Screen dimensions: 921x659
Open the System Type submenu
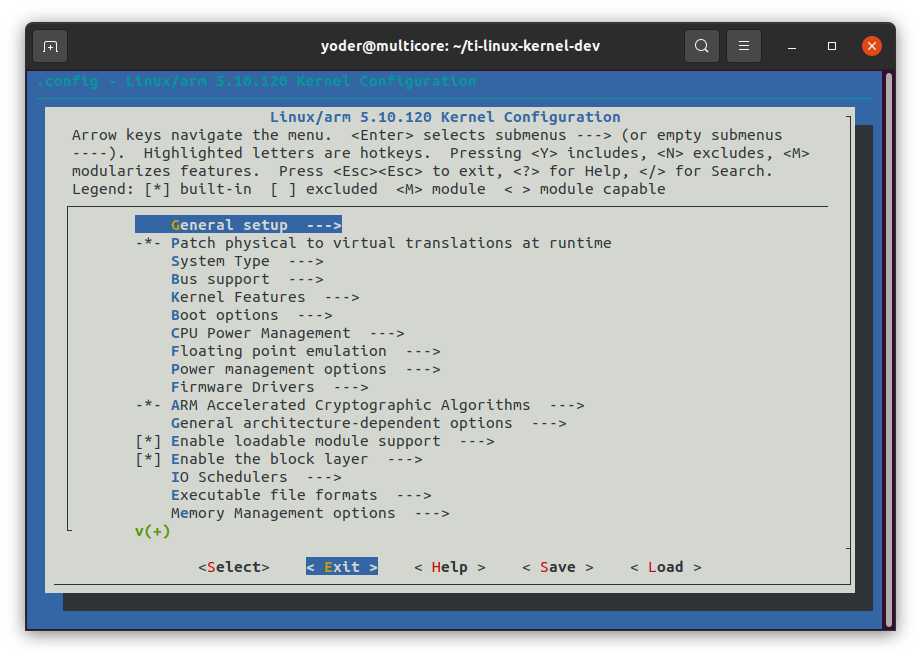click(x=247, y=261)
